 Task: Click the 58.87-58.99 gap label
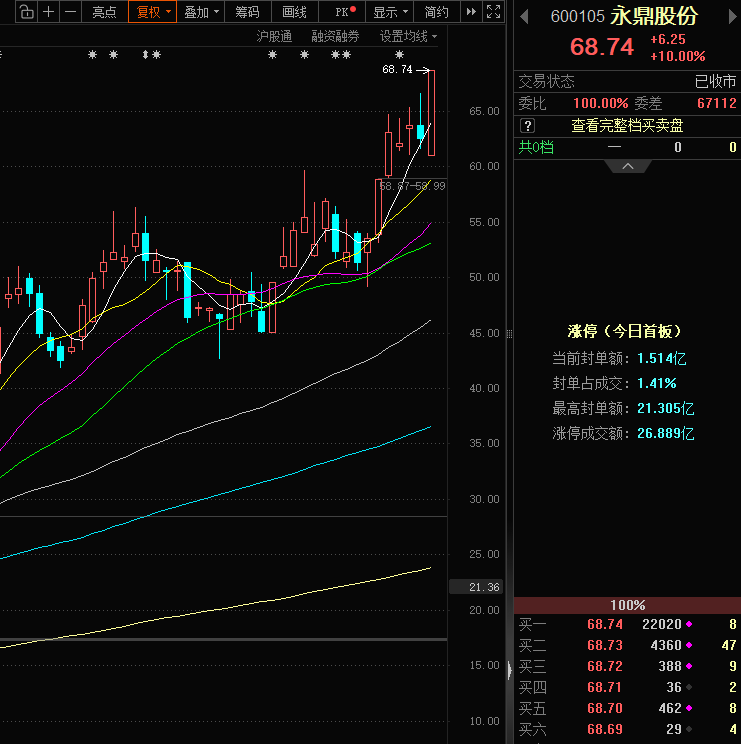click(412, 186)
